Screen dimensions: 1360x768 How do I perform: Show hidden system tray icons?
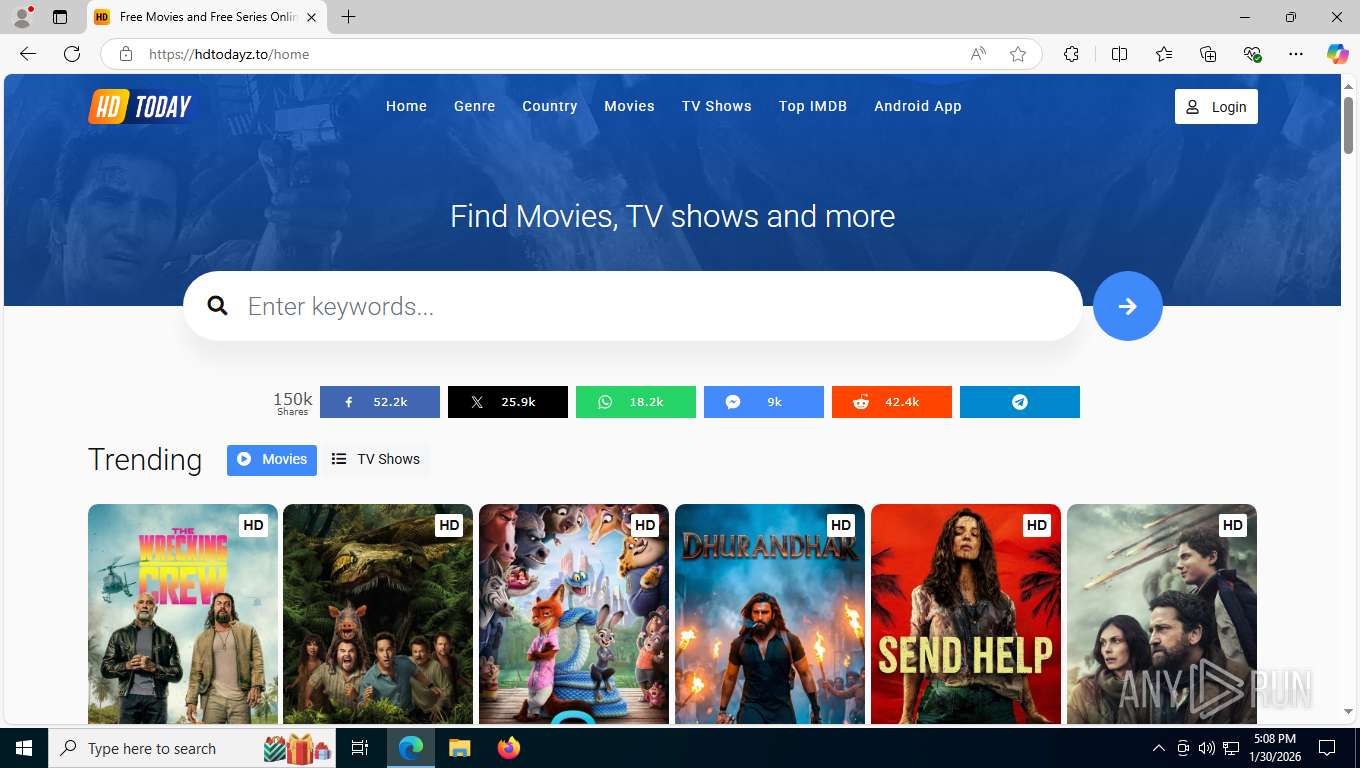(x=1159, y=748)
